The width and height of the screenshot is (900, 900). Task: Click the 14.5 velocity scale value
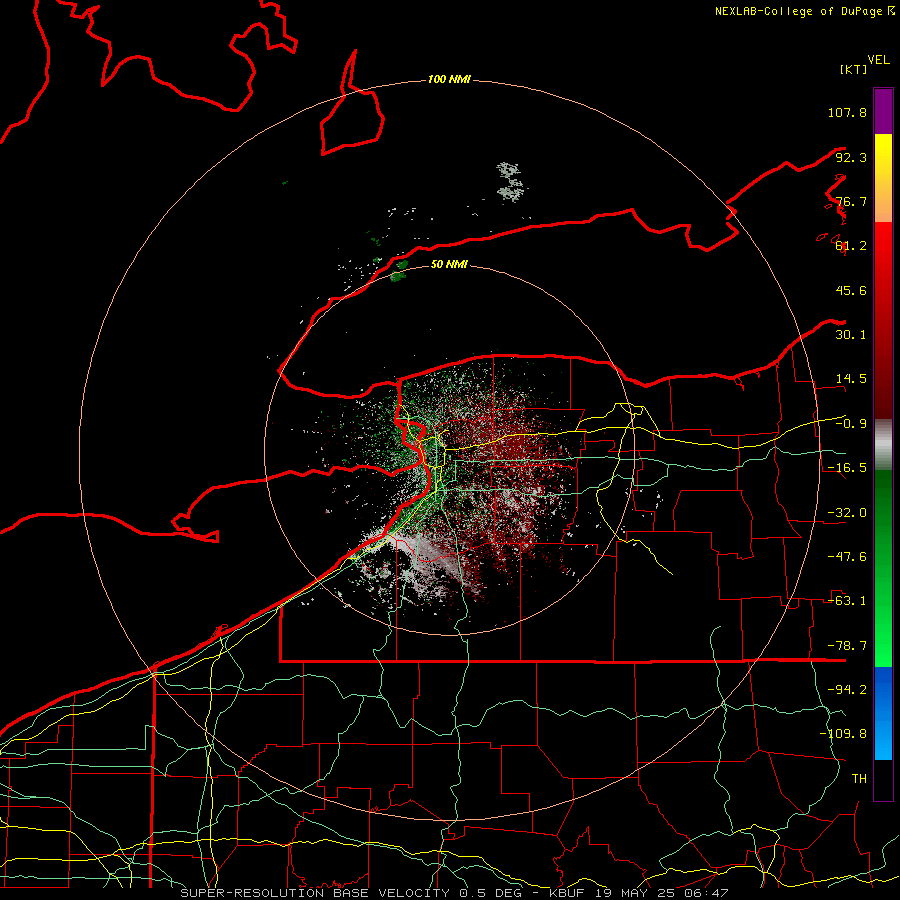pos(851,379)
